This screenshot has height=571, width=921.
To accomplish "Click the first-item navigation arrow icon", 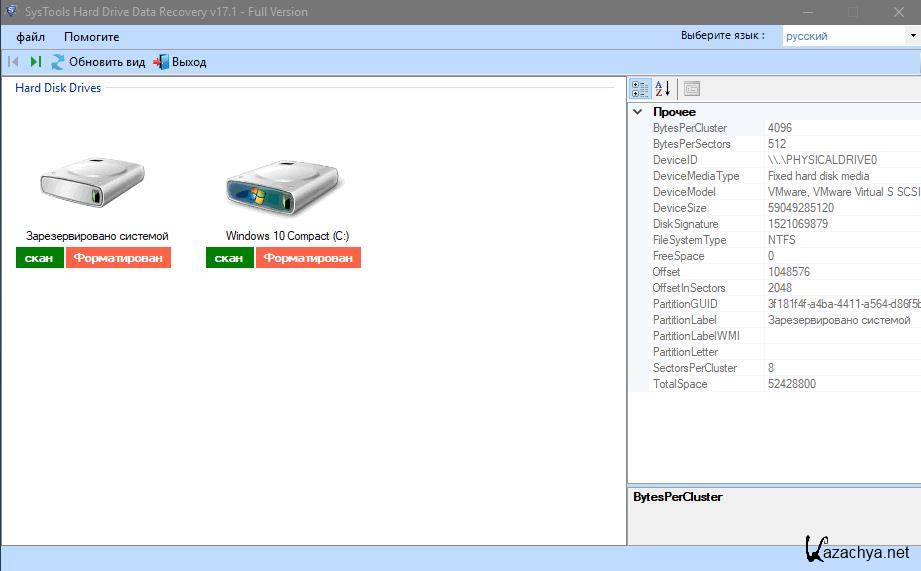I will point(14,62).
